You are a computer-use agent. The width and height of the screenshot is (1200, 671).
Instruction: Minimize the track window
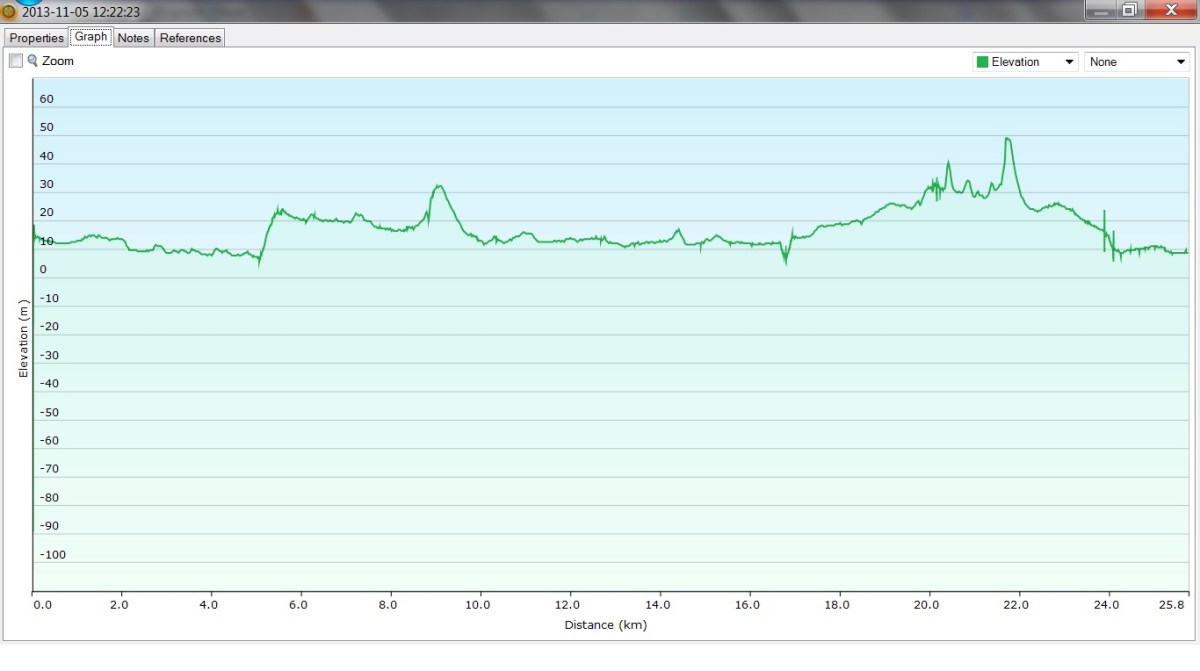pyautogui.click(x=1101, y=11)
